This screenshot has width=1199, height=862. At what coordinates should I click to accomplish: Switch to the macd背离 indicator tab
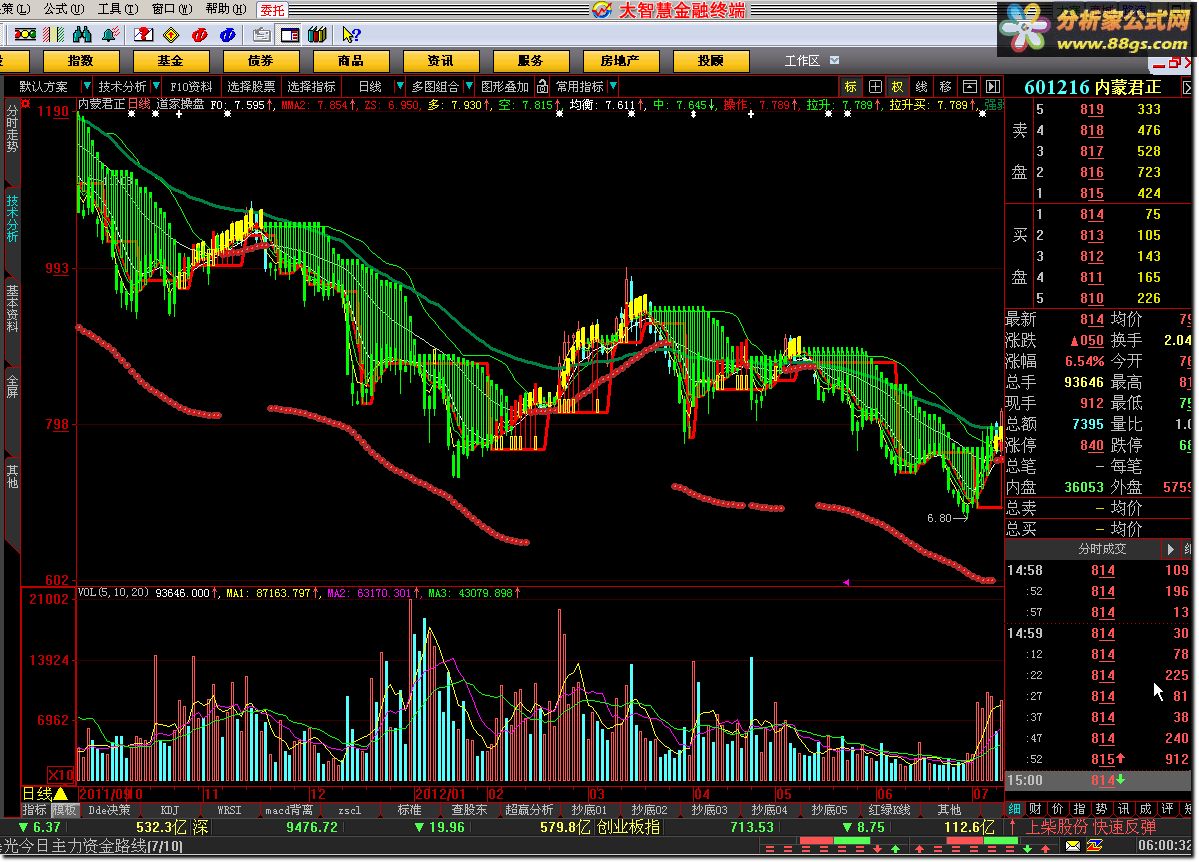(289, 810)
